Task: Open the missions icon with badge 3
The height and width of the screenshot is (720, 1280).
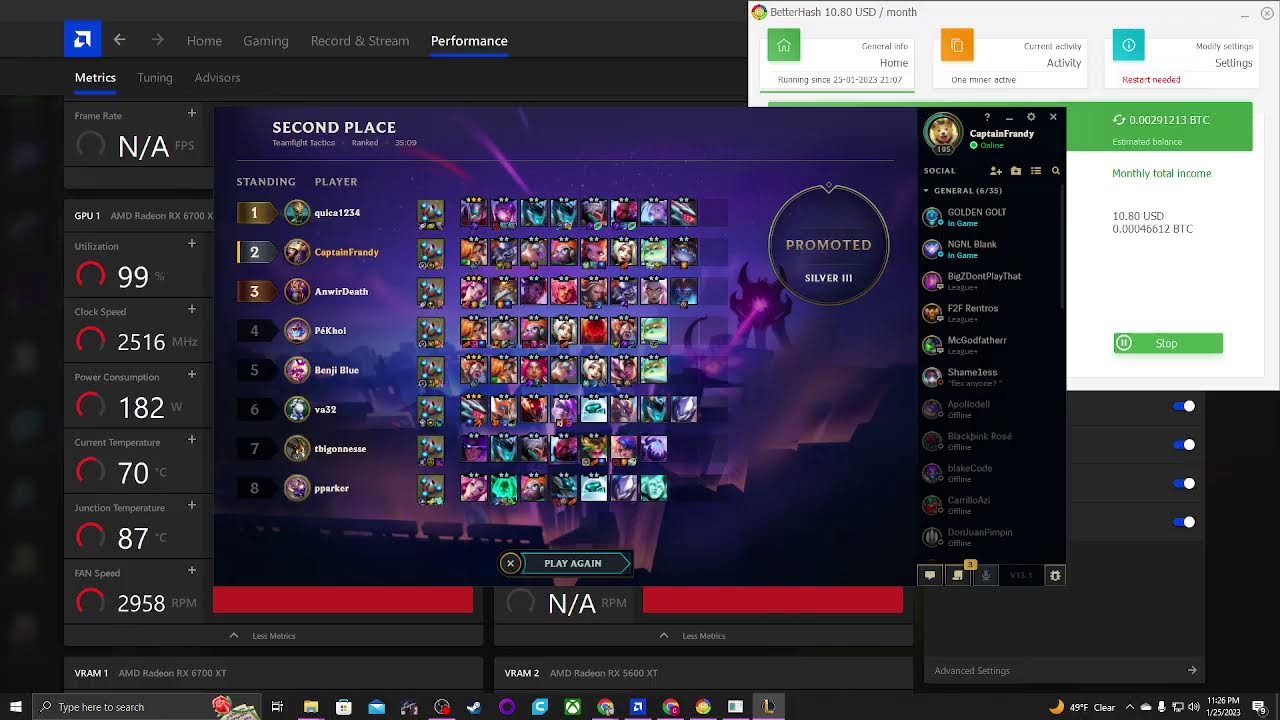Action: pyautogui.click(x=958, y=575)
